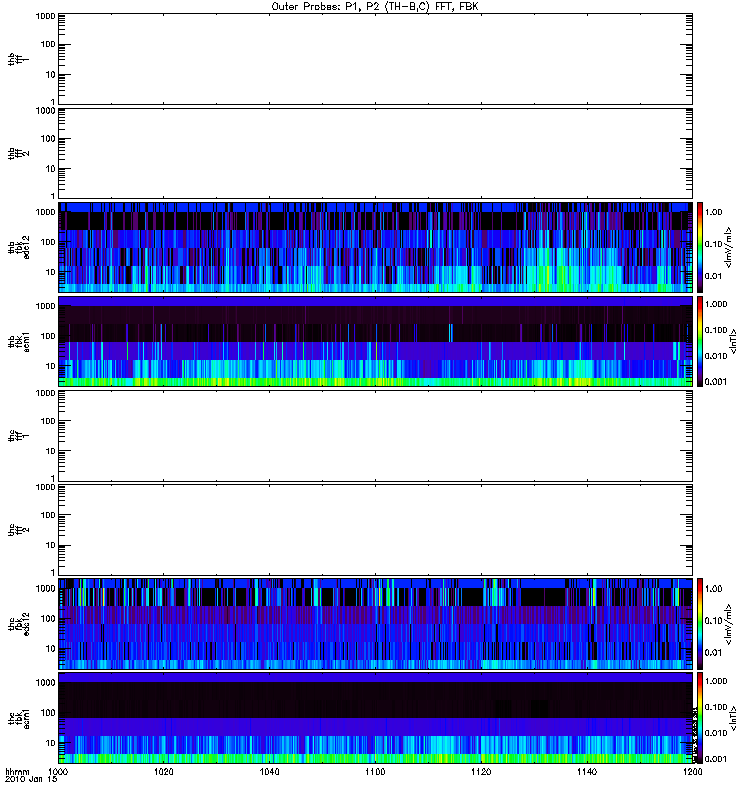Screen dimensions: 750x800
Task: Click the "1020" time tick label
Action: tap(164, 772)
